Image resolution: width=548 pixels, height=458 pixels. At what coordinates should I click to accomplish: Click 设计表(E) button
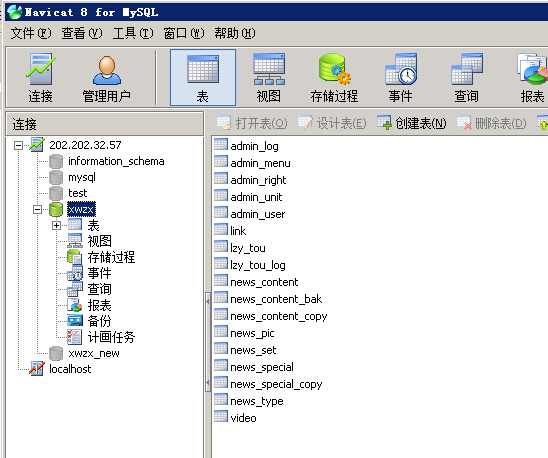332,123
